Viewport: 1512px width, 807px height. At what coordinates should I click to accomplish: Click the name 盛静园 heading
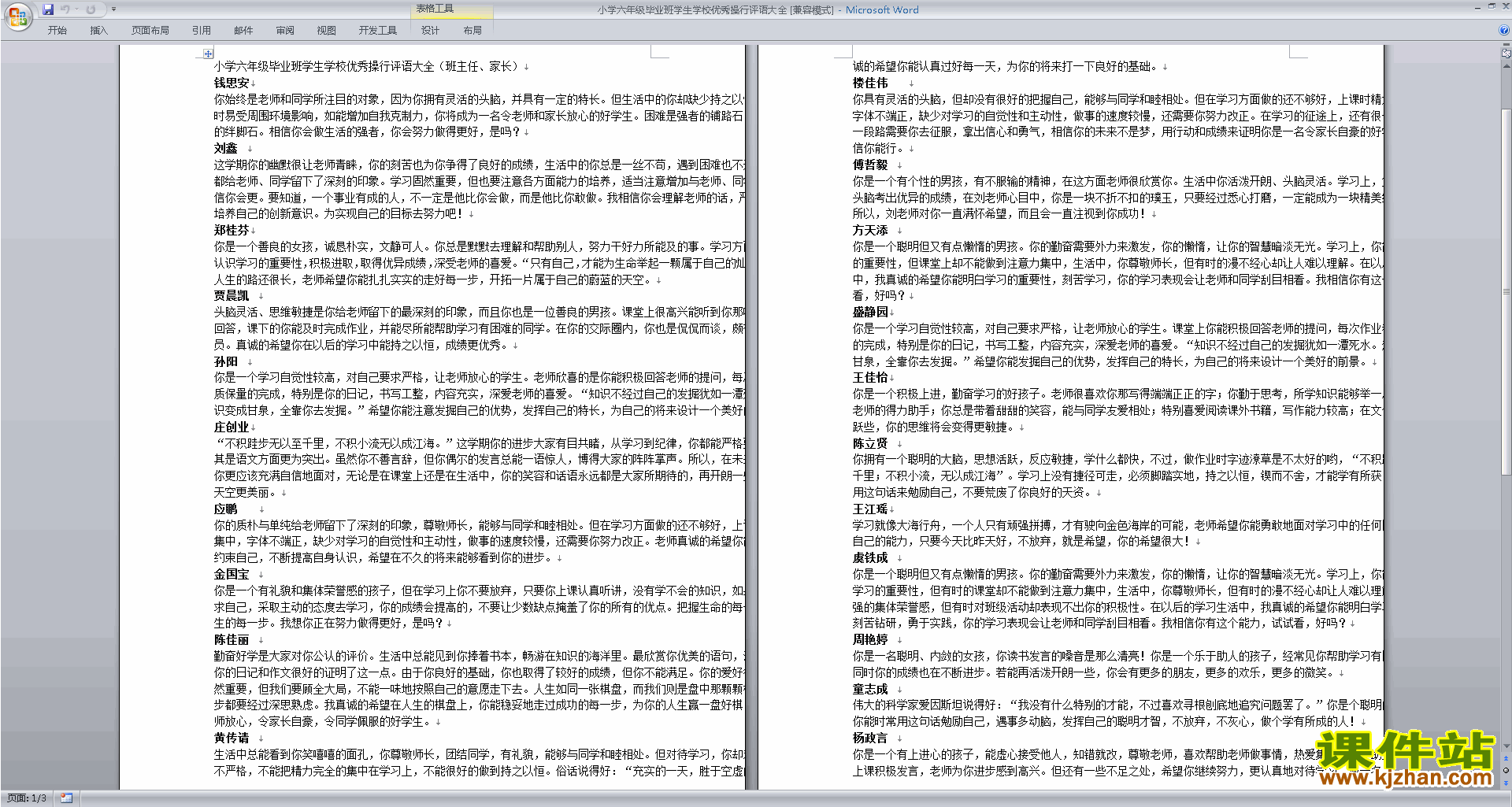click(x=870, y=312)
